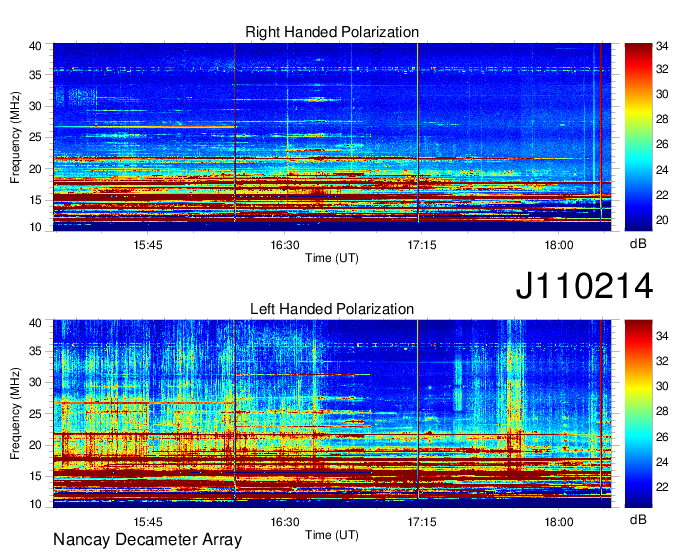Screen dimensions: 680x552
Task: Click the 15:45 tick label under top plot
Action: pyautogui.click(x=148, y=245)
